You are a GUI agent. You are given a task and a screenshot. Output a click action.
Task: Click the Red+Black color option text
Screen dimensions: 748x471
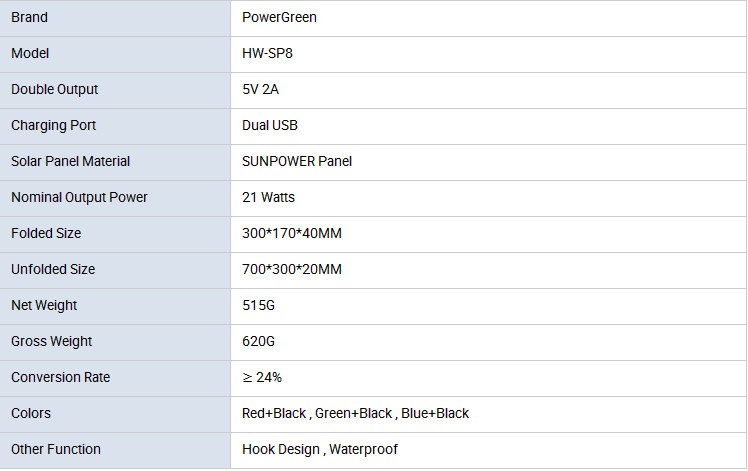[x=275, y=413]
